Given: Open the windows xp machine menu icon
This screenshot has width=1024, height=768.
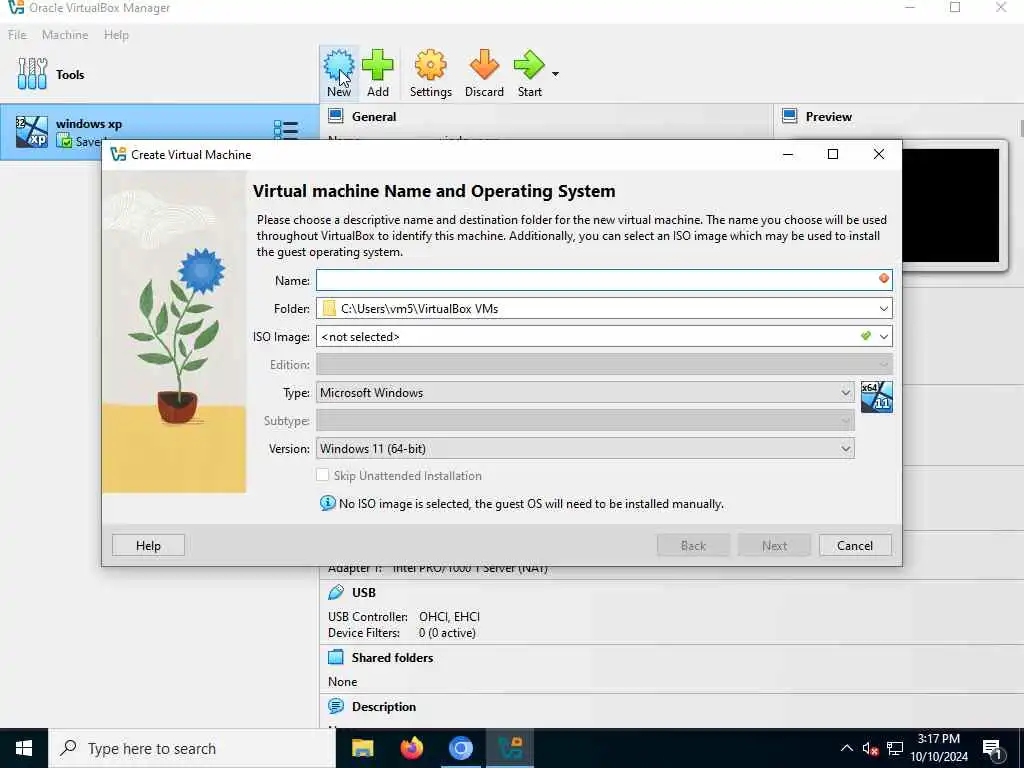Looking at the screenshot, I should (285, 130).
